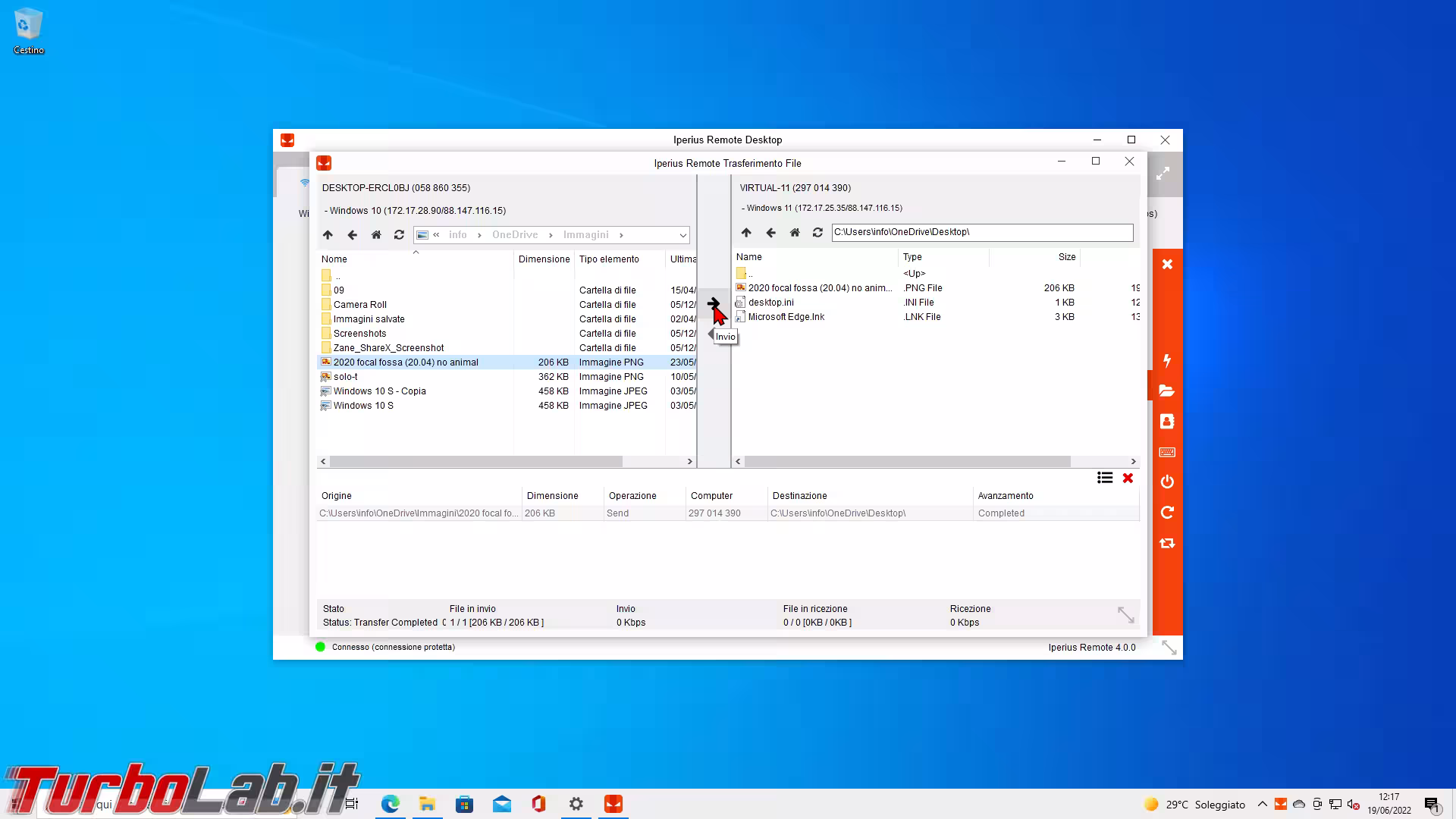Screen dimensions: 1456x819
Task: Sort remote files by Type column
Action: pyautogui.click(x=912, y=257)
